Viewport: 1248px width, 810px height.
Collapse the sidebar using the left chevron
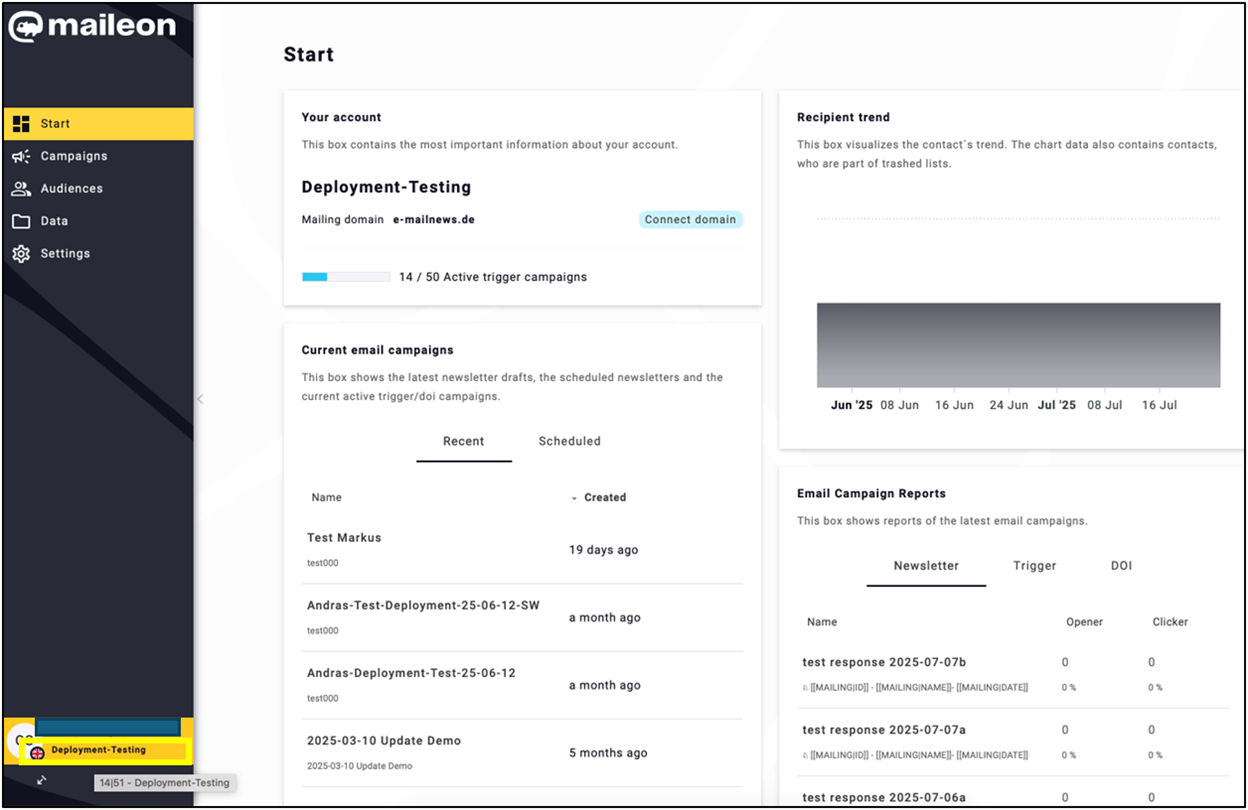pos(199,398)
